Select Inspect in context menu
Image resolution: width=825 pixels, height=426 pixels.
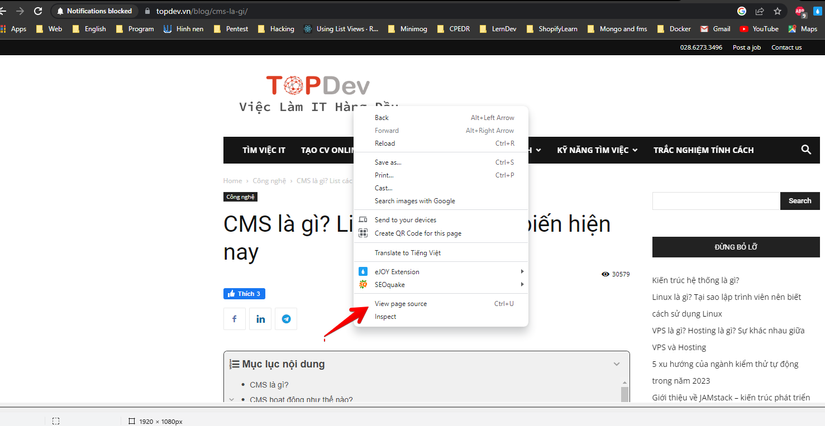pos(440,317)
